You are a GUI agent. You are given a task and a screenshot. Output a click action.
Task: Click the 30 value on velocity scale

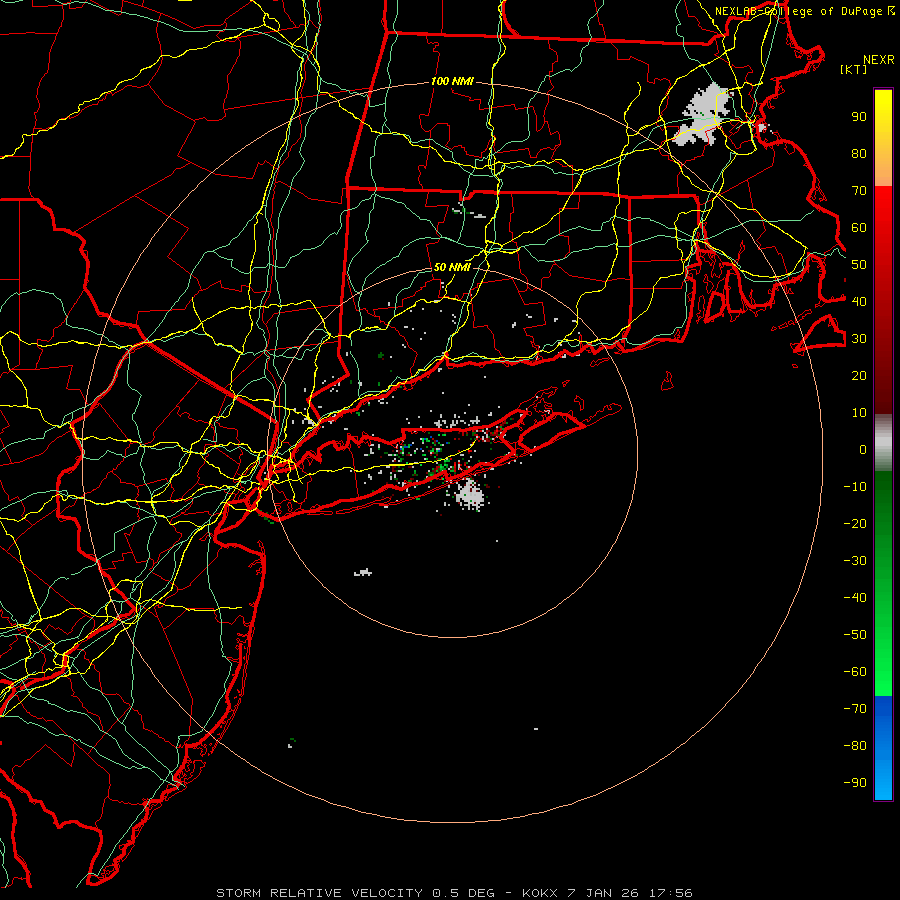click(859, 339)
